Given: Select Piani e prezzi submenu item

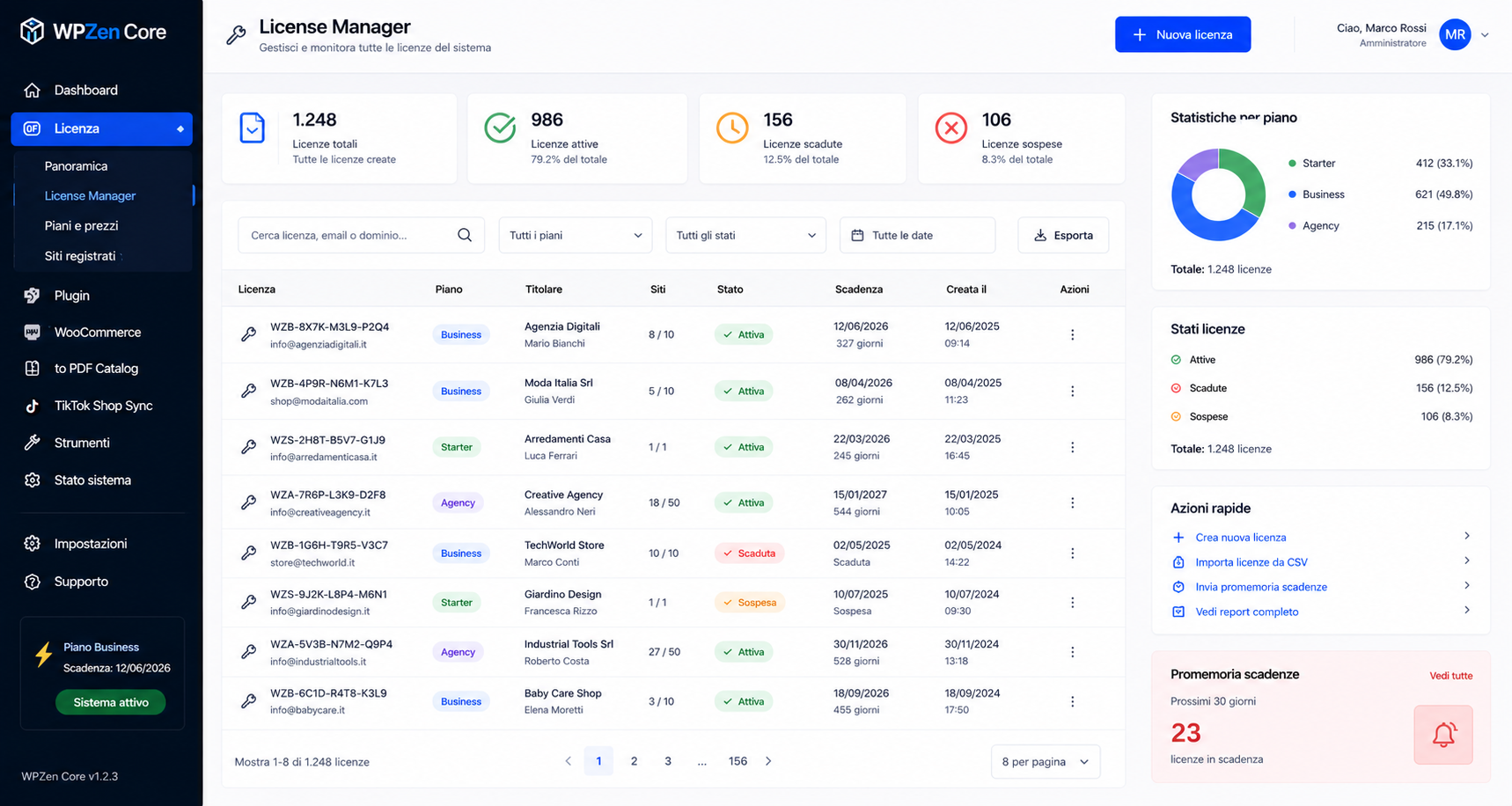Looking at the screenshot, I should coord(81,225).
